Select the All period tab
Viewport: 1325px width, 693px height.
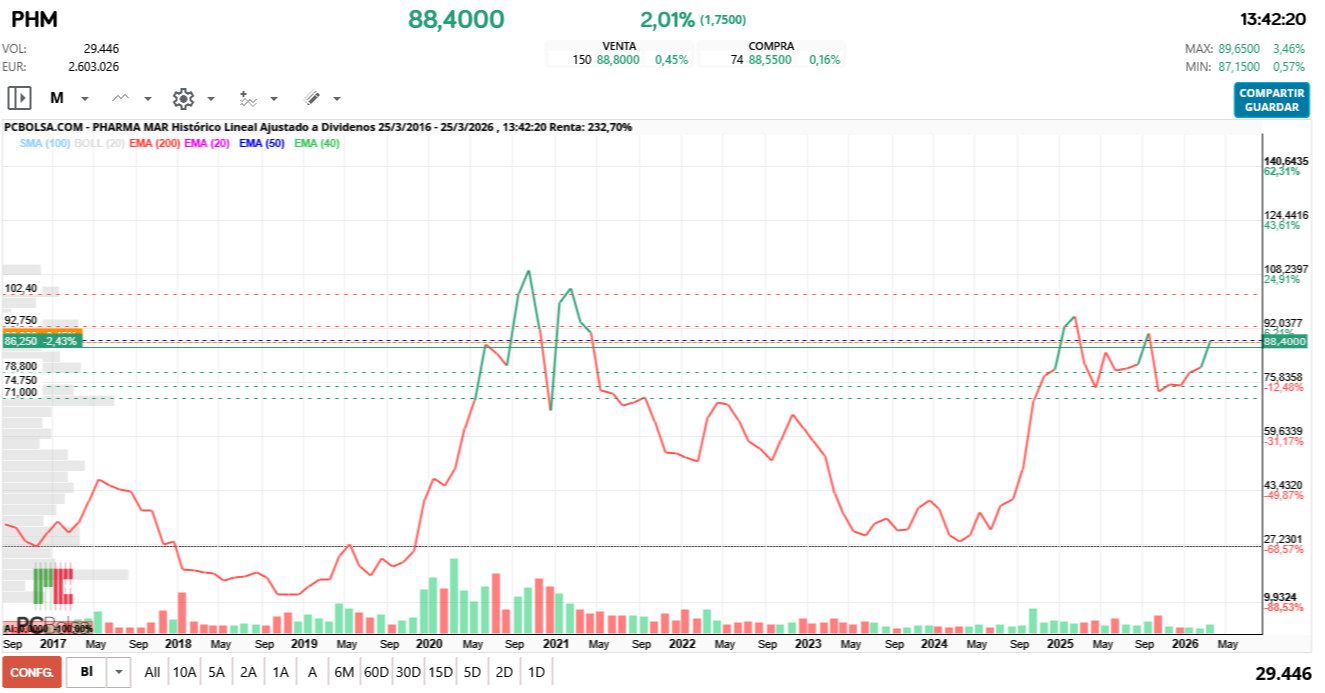[152, 671]
